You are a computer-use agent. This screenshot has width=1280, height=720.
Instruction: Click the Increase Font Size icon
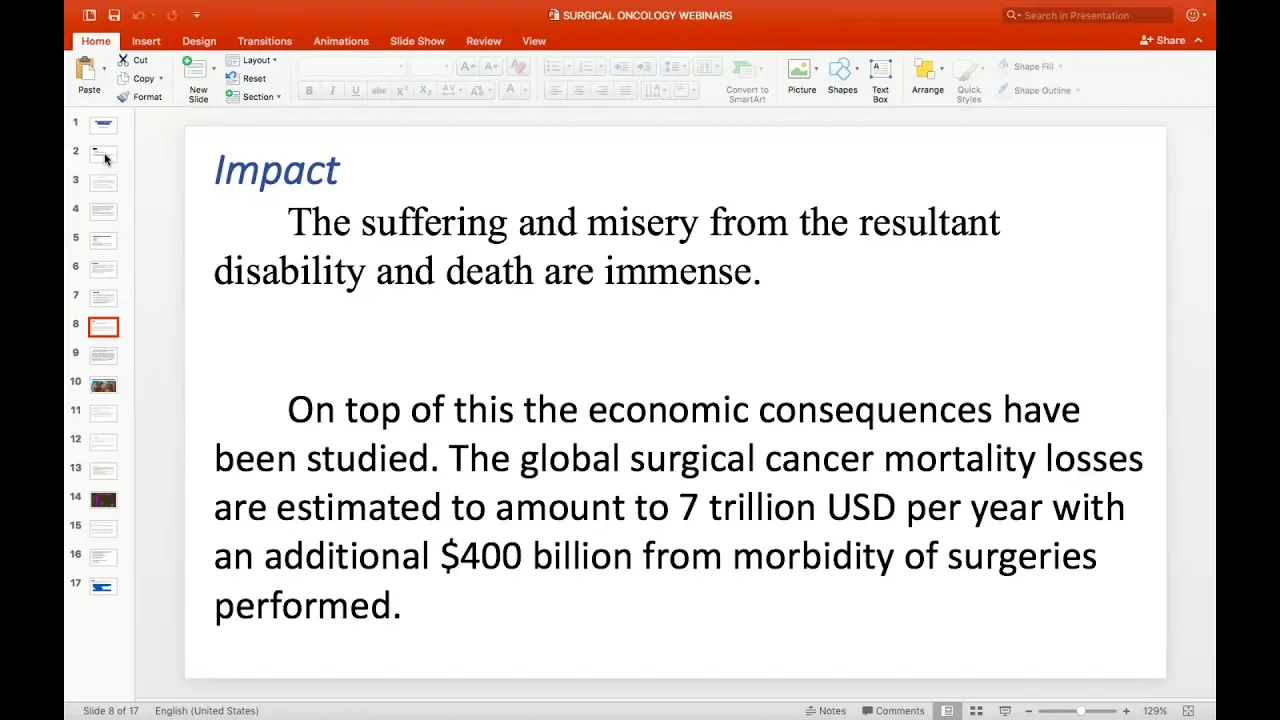click(x=467, y=67)
